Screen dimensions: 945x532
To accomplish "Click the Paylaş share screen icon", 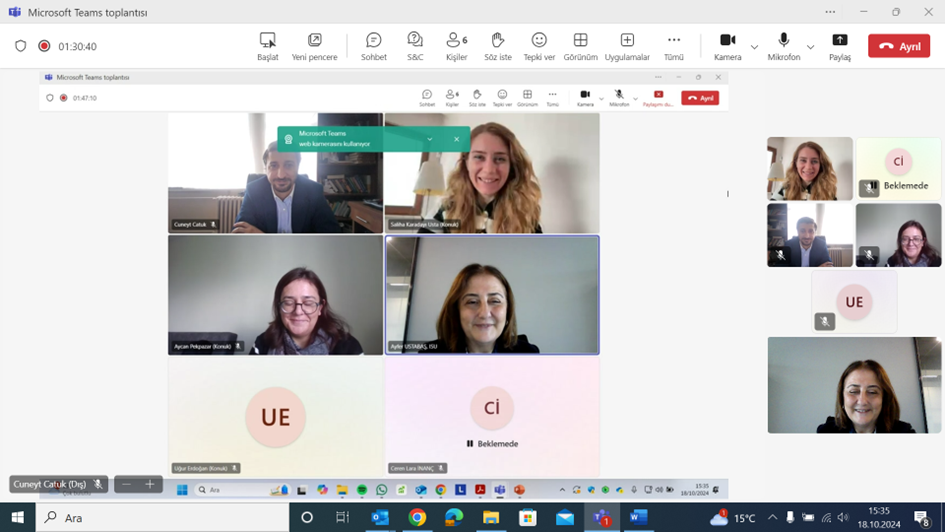I will pyautogui.click(x=839, y=45).
